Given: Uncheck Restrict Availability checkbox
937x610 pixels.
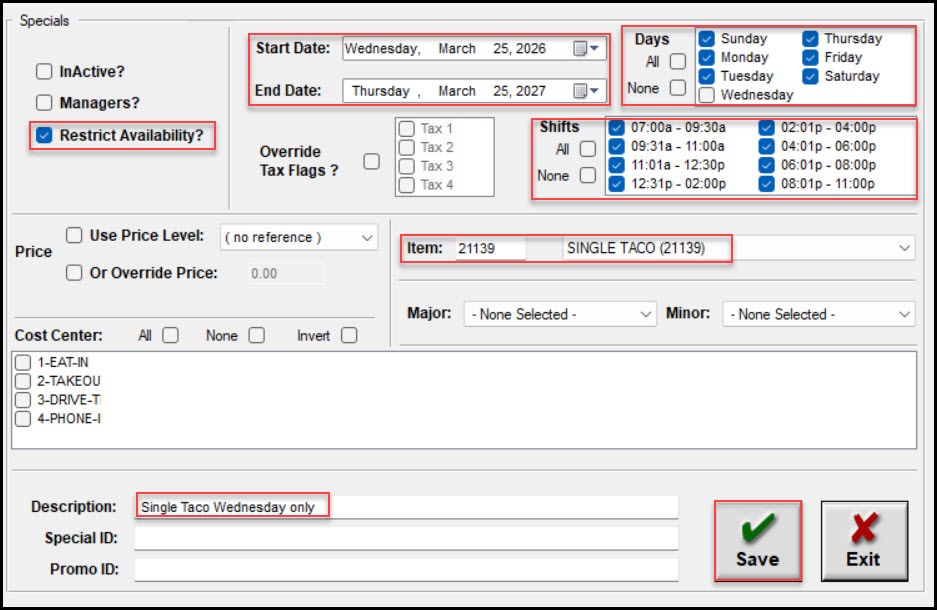Looking at the screenshot, I should tap(44, 135).
